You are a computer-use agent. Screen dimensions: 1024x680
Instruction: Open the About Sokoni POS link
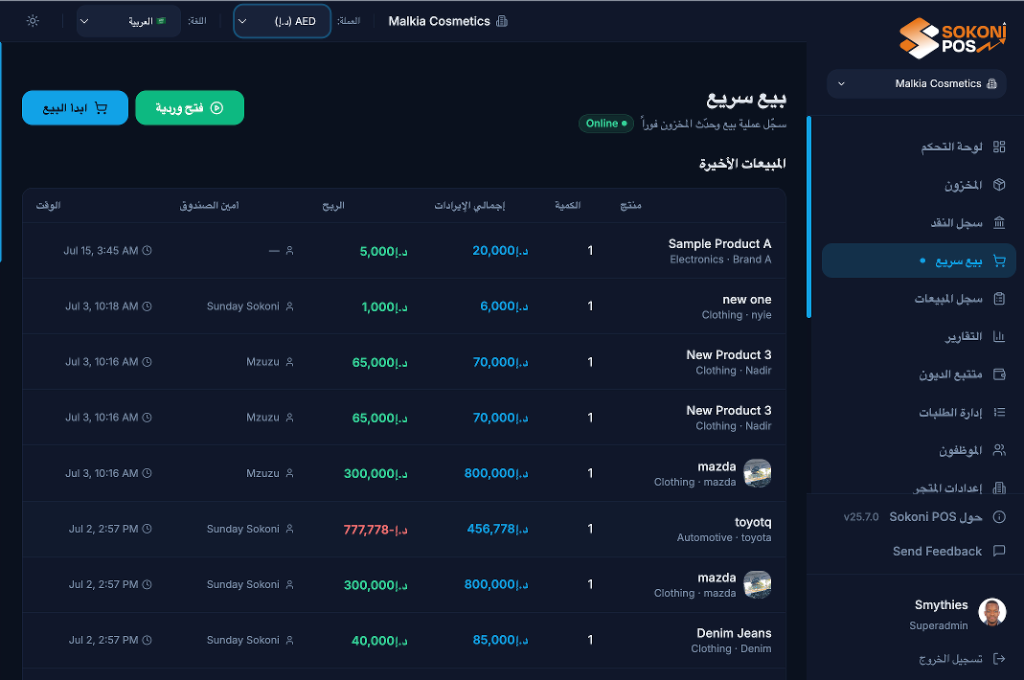[x=935, y=517]
